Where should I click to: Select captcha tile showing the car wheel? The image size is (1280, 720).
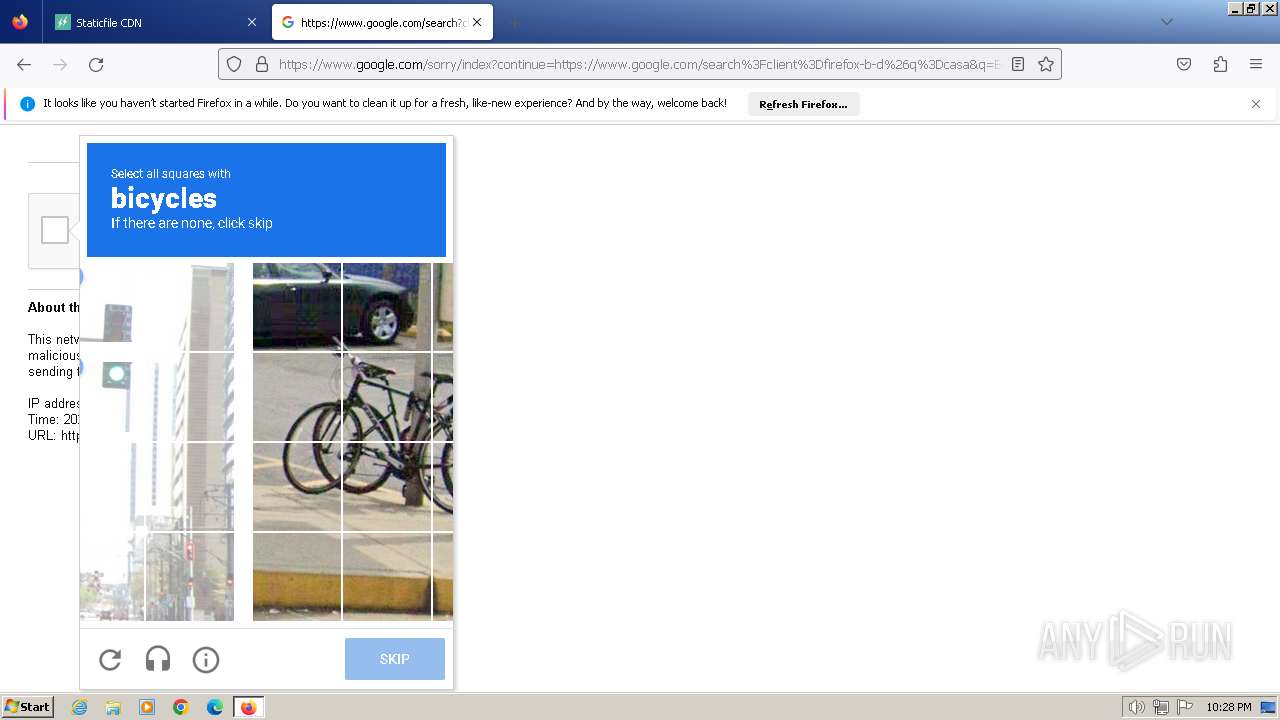387,306
